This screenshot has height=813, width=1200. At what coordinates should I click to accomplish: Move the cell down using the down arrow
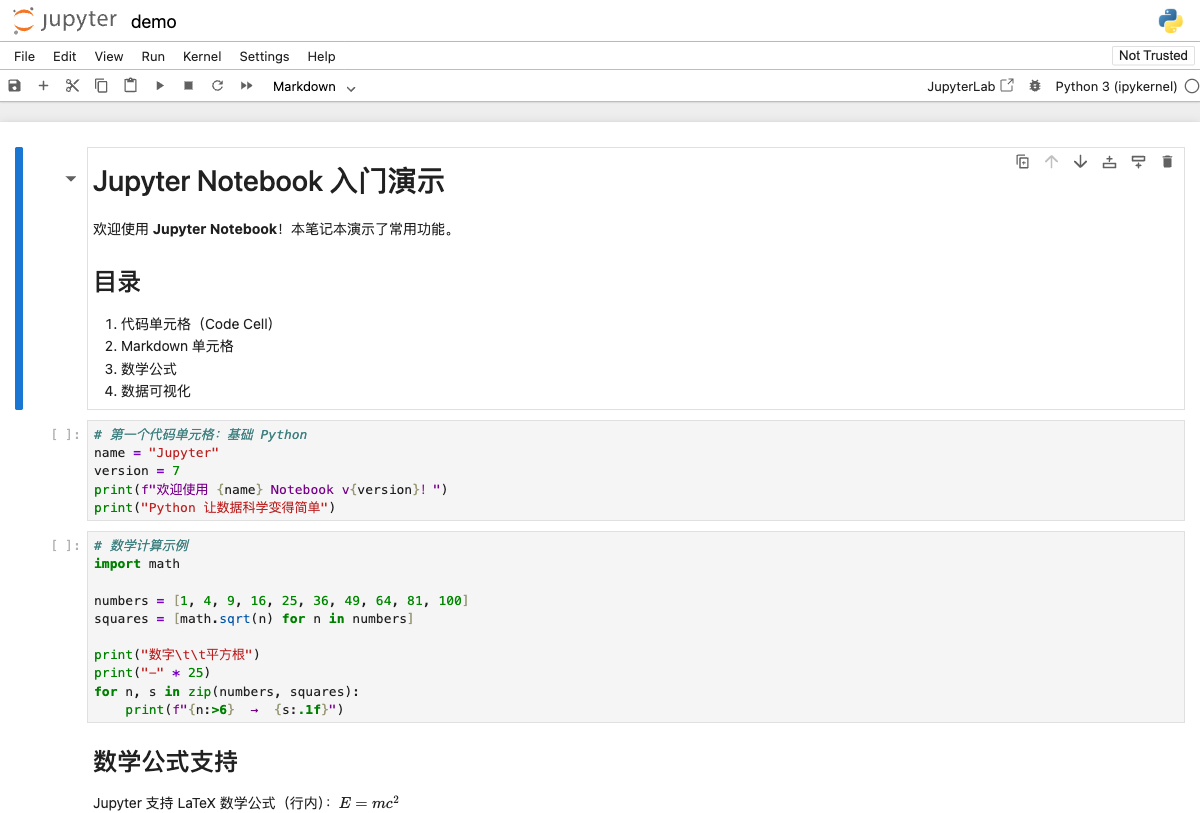coord(1080,161)
